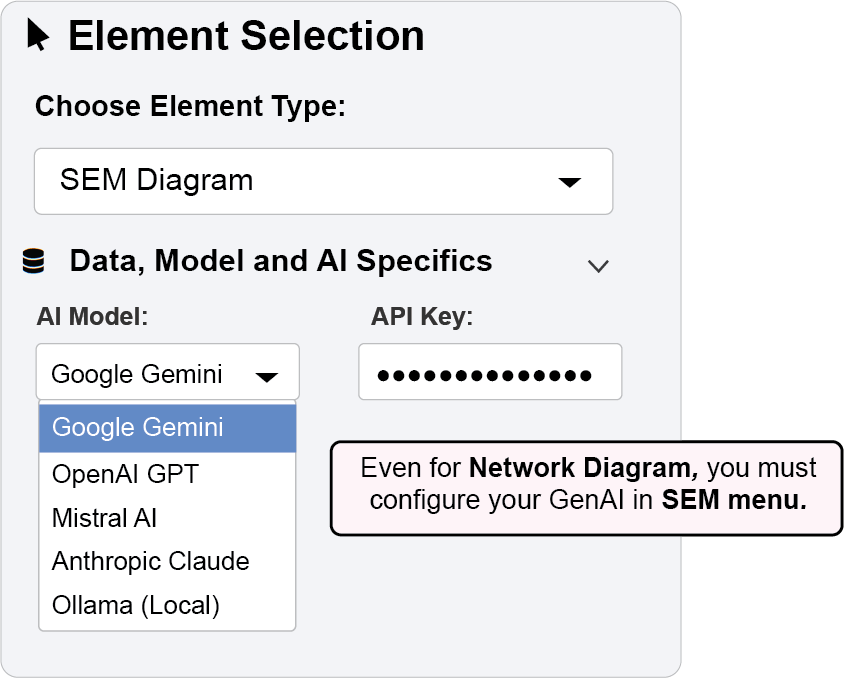Click the GenAI configuration note callout

point(587,484)
